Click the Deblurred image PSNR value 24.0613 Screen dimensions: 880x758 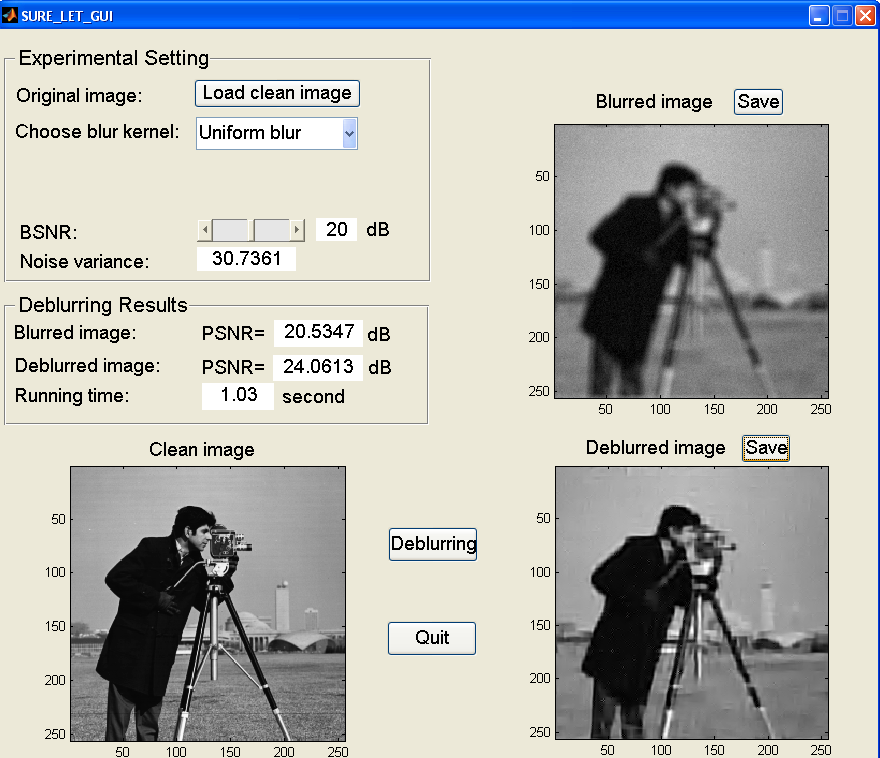pos(318,367)
